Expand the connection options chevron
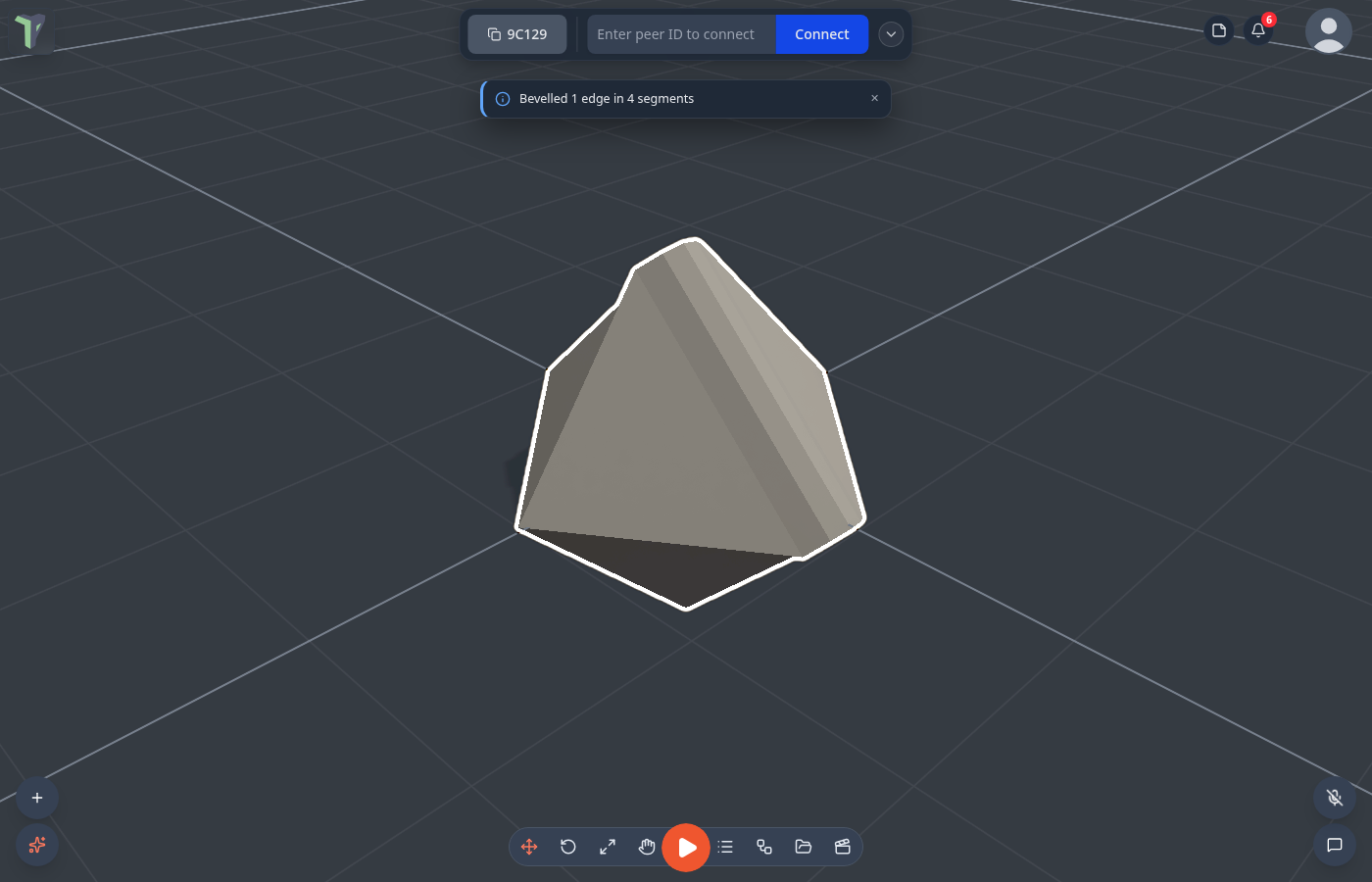This screenshot has height=882, width=1372. coord(891,34)
